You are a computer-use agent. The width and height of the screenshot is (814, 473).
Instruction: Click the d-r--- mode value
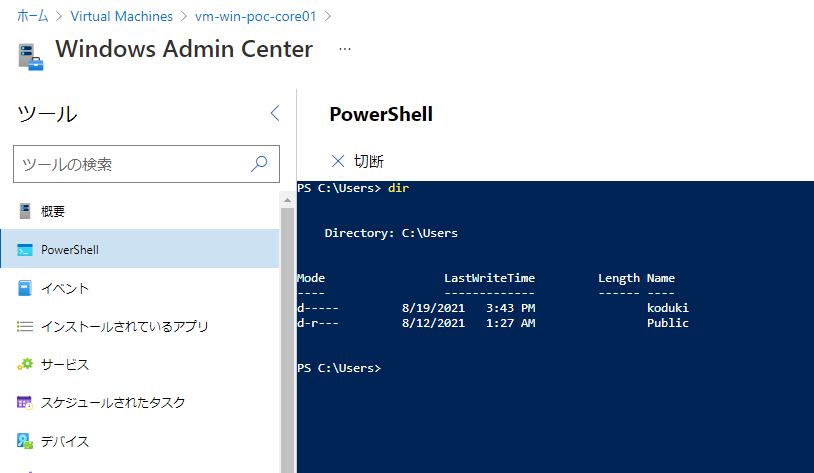(318, 323)
